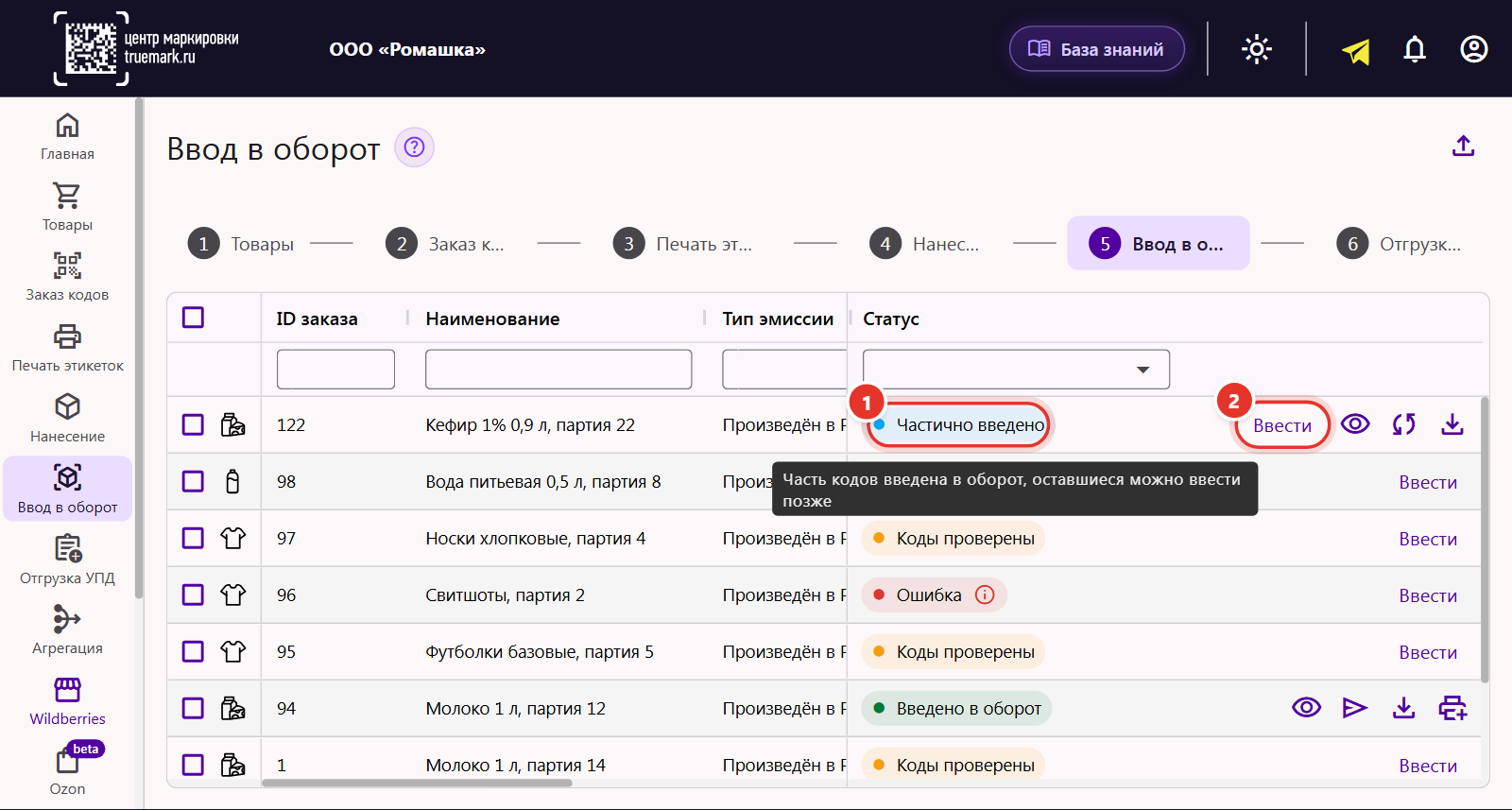Open notifications bell
1512x810 pixels.
point(1415,49)
